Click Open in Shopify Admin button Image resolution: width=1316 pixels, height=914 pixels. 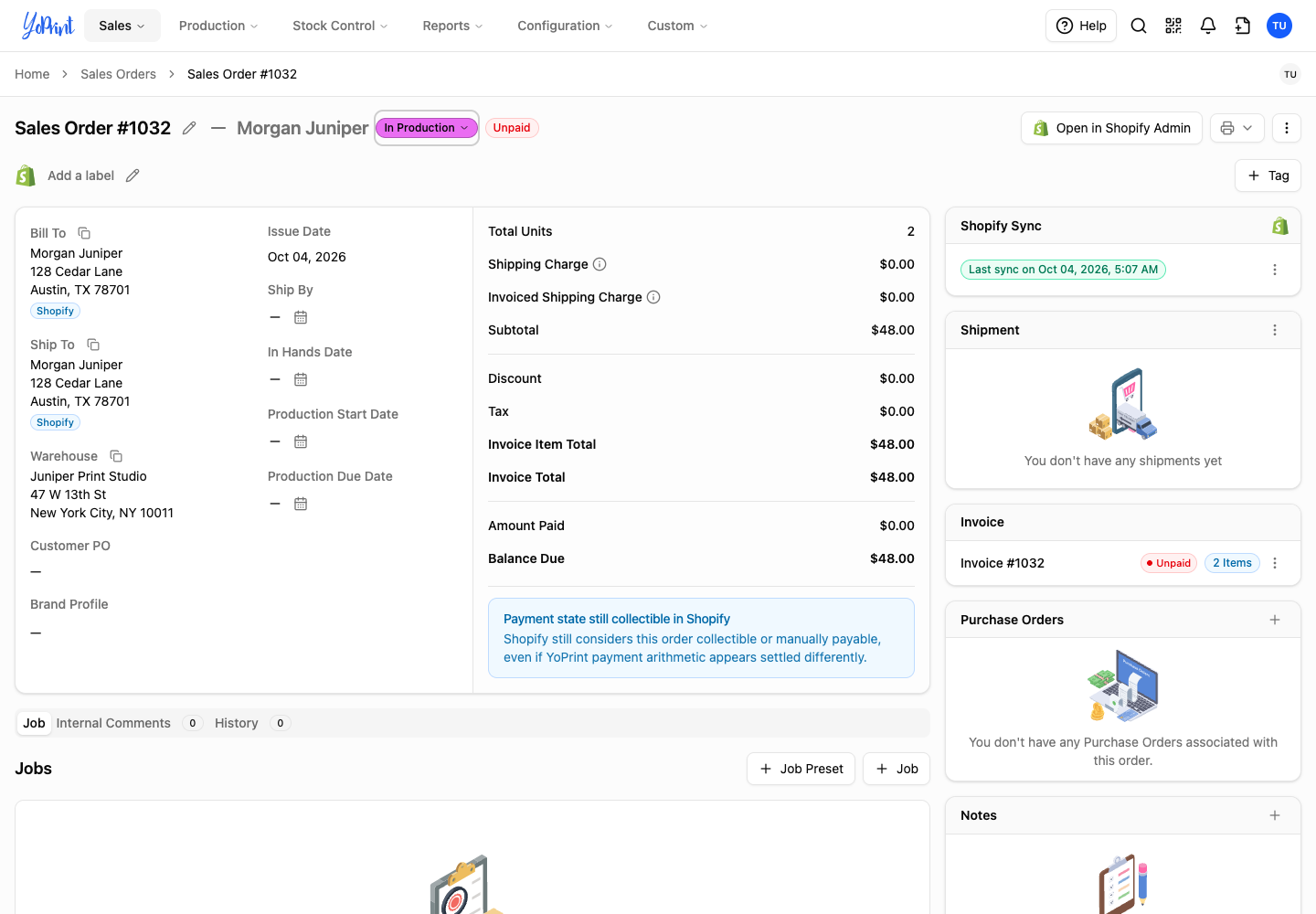tap(1111, 128)
